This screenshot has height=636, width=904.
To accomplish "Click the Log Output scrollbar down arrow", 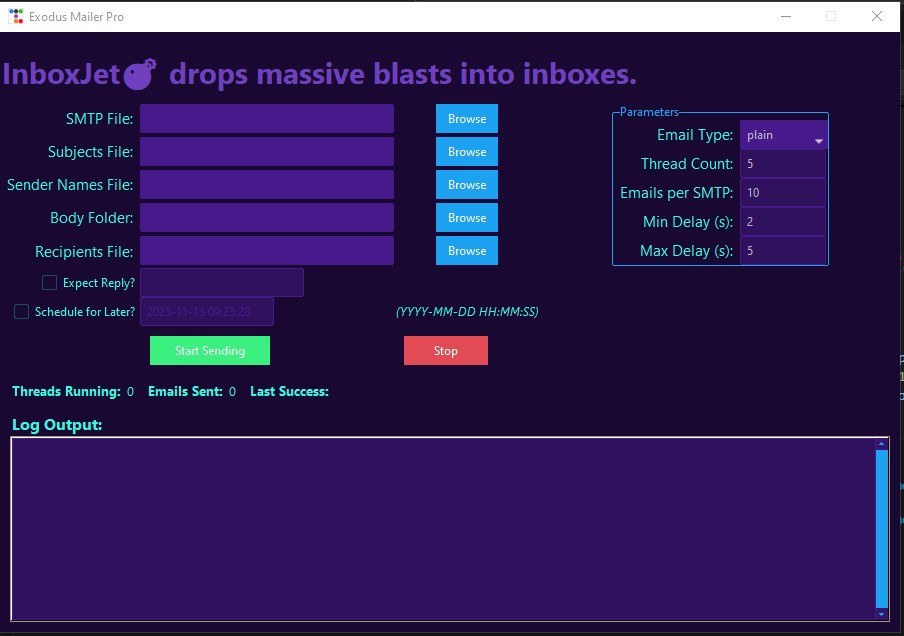I will (x=881, y=613).
